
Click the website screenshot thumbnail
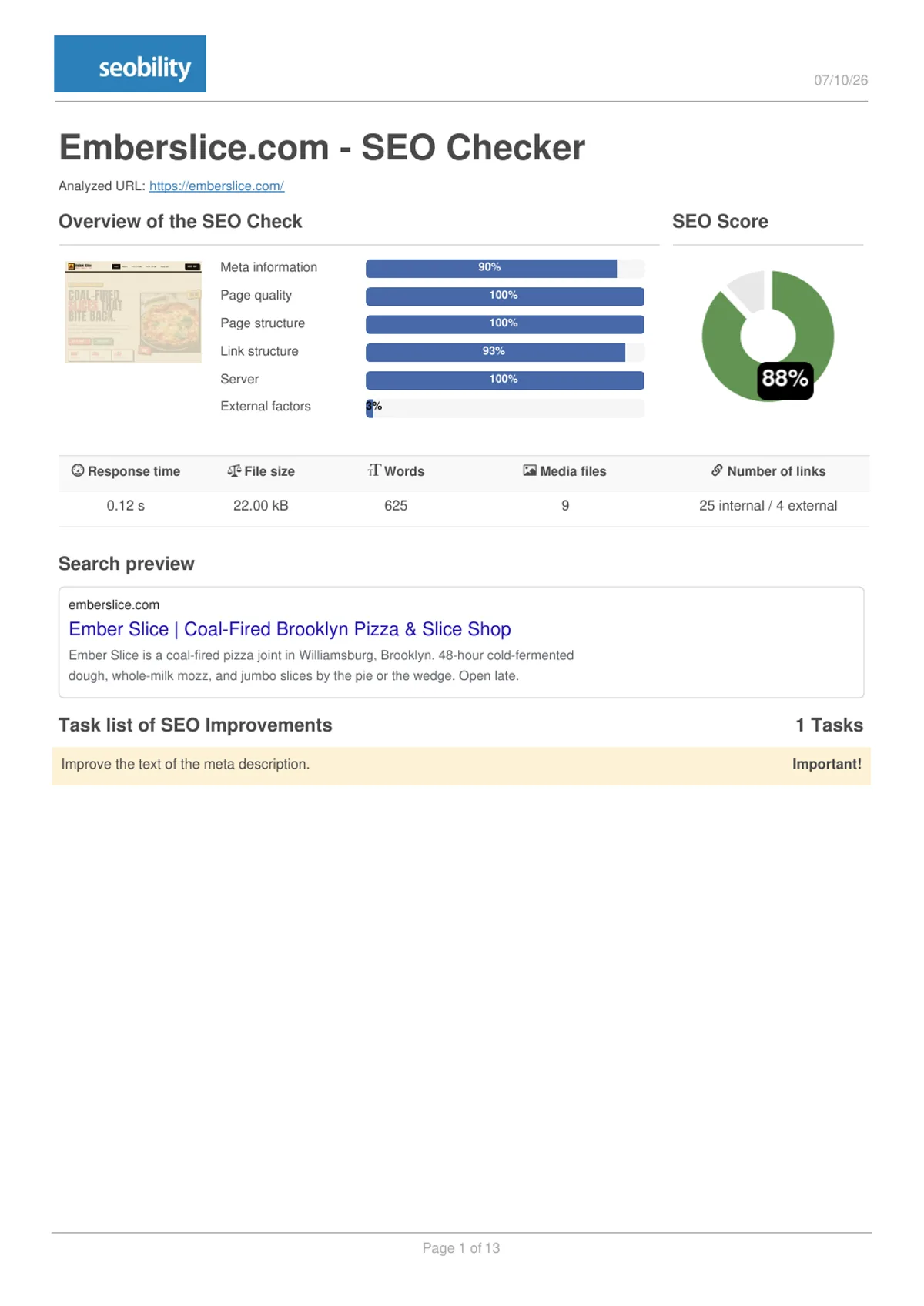tap(133, 311)
